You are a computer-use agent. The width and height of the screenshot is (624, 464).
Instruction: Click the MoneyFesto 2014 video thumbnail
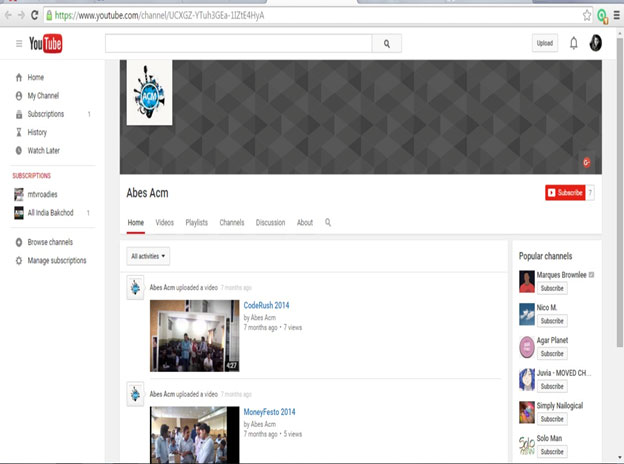point(195,435)
